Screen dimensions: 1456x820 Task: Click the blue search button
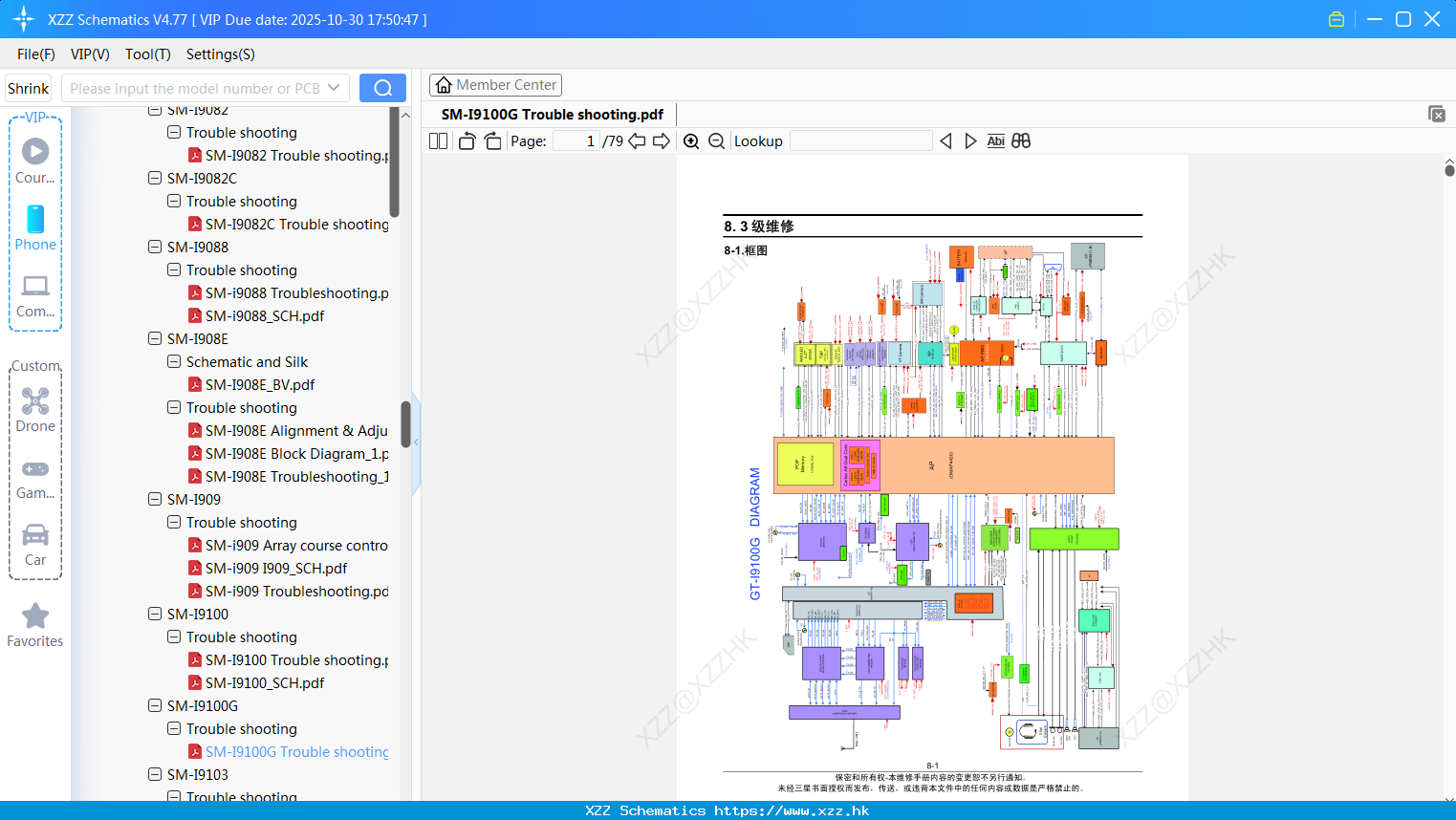pos(382,88)
